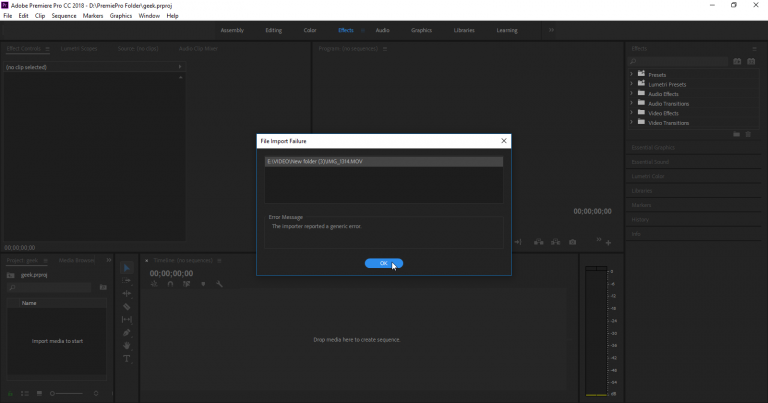Expand hidden Project panel tabs chevron
The width and height of the screenshot is (768, 403).
[x=109, y=260]
